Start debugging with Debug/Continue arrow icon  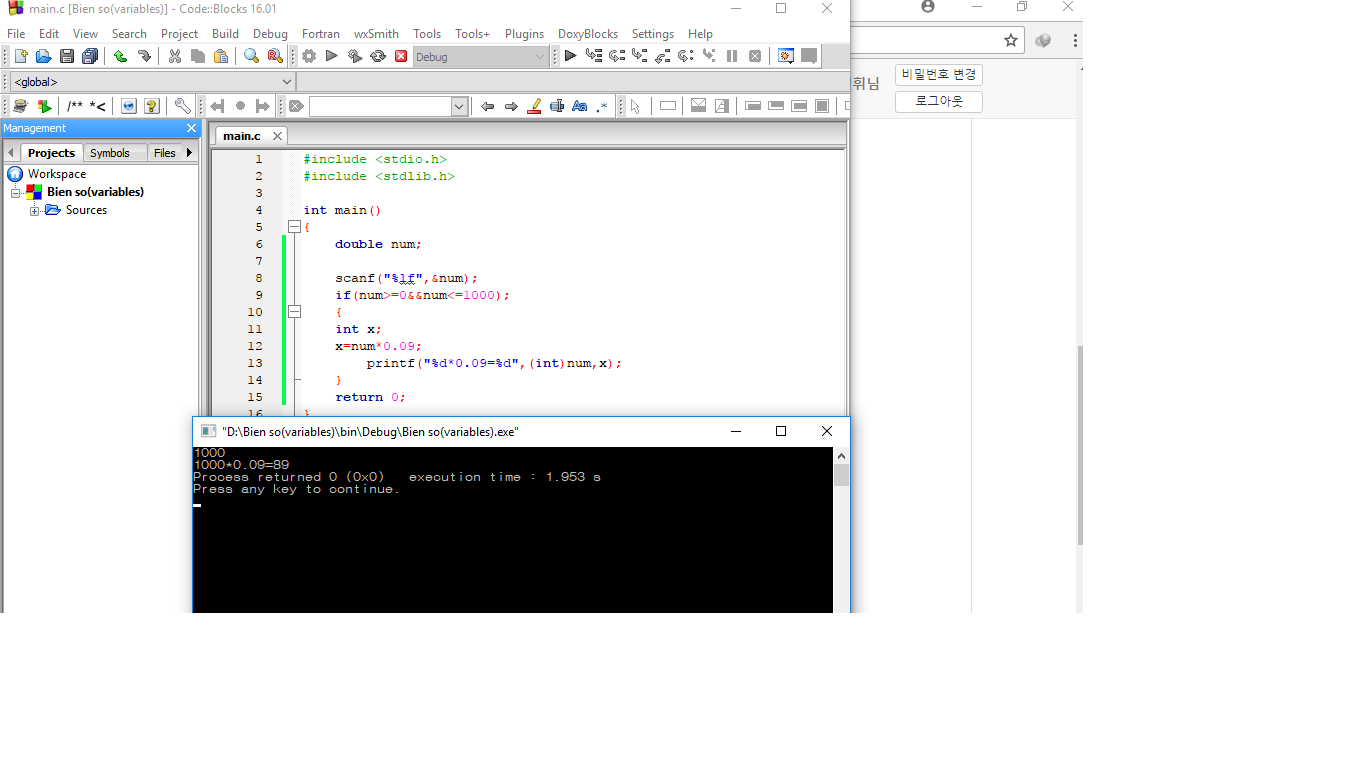pyautogui.click(x=570, y=57)
